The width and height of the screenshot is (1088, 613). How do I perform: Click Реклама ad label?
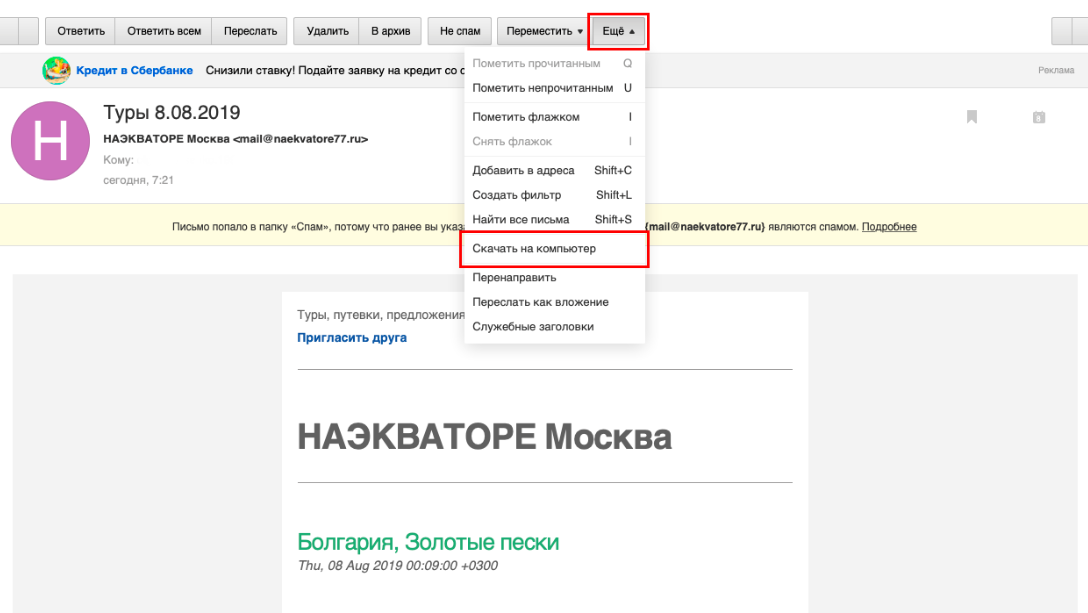(x=1056, y=70)
